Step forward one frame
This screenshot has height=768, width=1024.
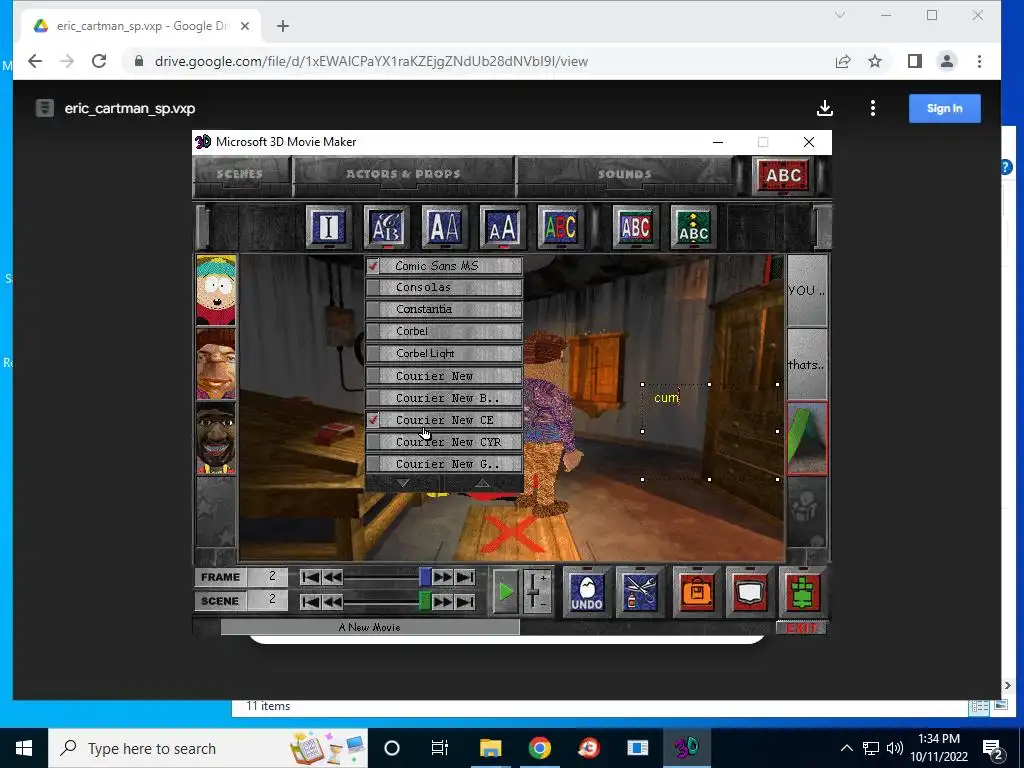point(443,577)
